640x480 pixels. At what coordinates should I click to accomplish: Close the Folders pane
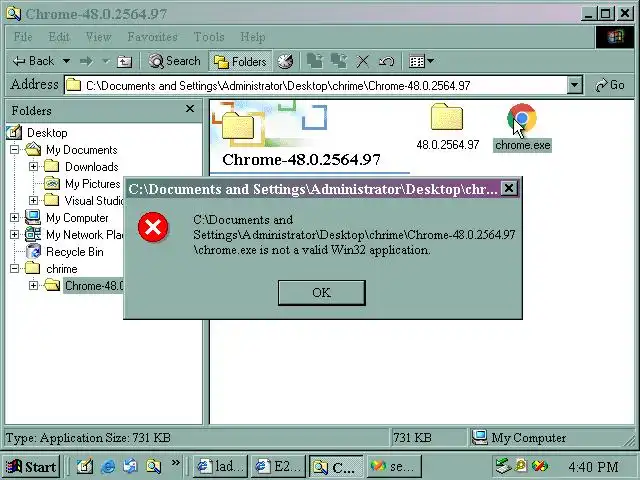[190, 109]
